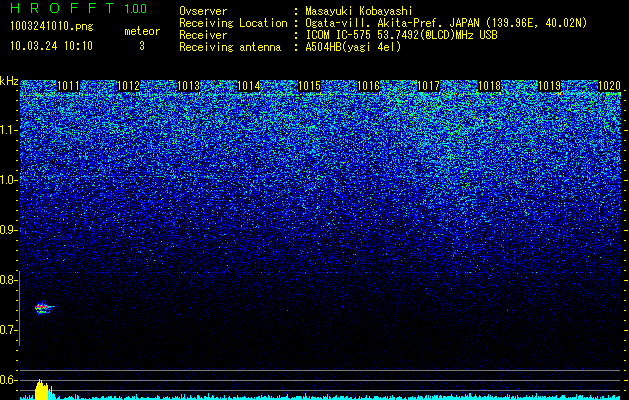Click the meteor echo in spectrogram

tap(44, 308)
